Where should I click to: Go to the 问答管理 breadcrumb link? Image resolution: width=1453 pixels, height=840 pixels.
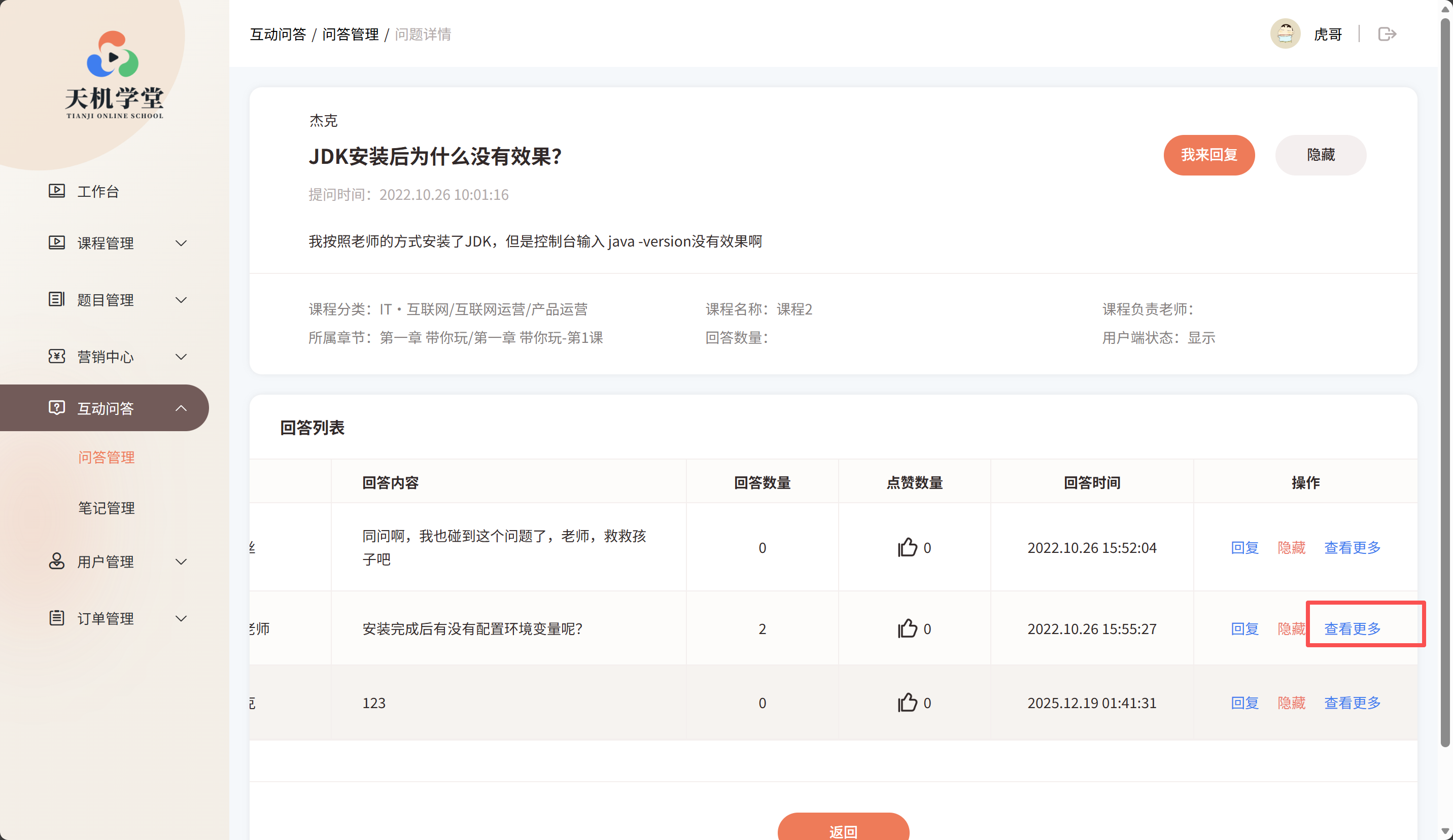350,34
